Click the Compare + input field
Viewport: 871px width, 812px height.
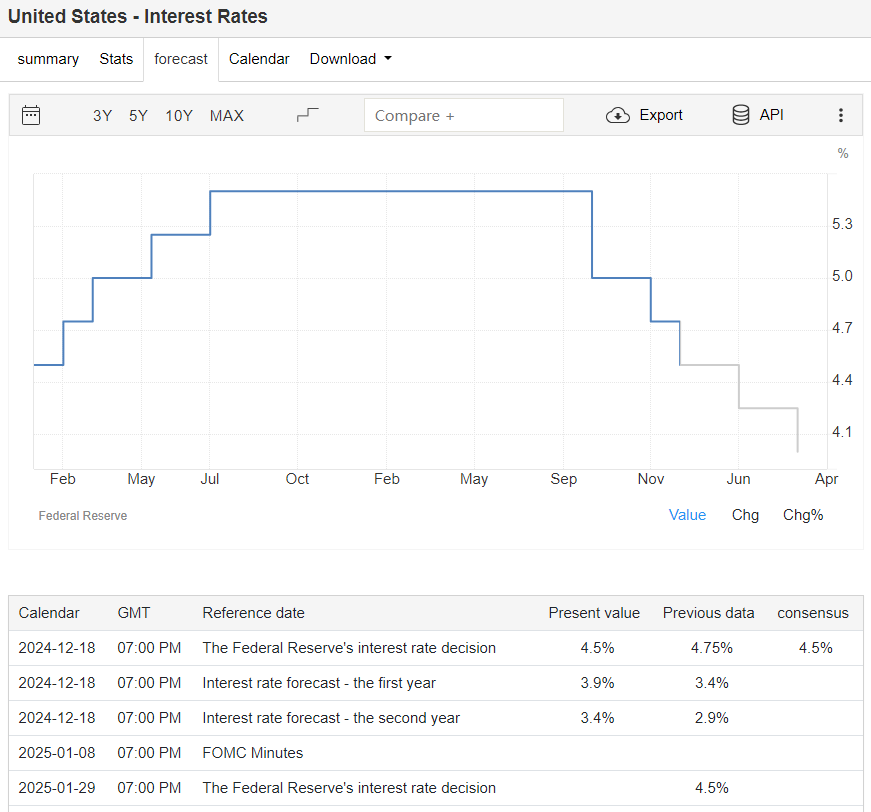click(463, 115)
